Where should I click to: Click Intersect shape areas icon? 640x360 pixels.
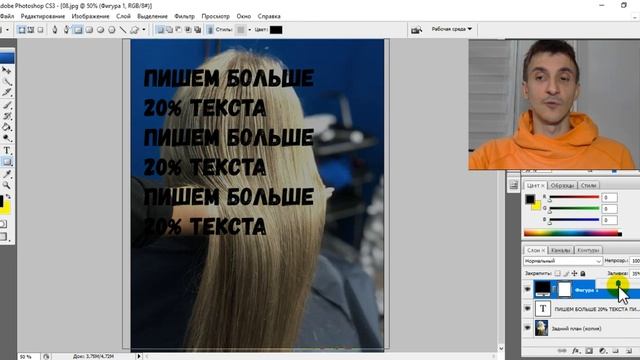(x=188, y=30)
